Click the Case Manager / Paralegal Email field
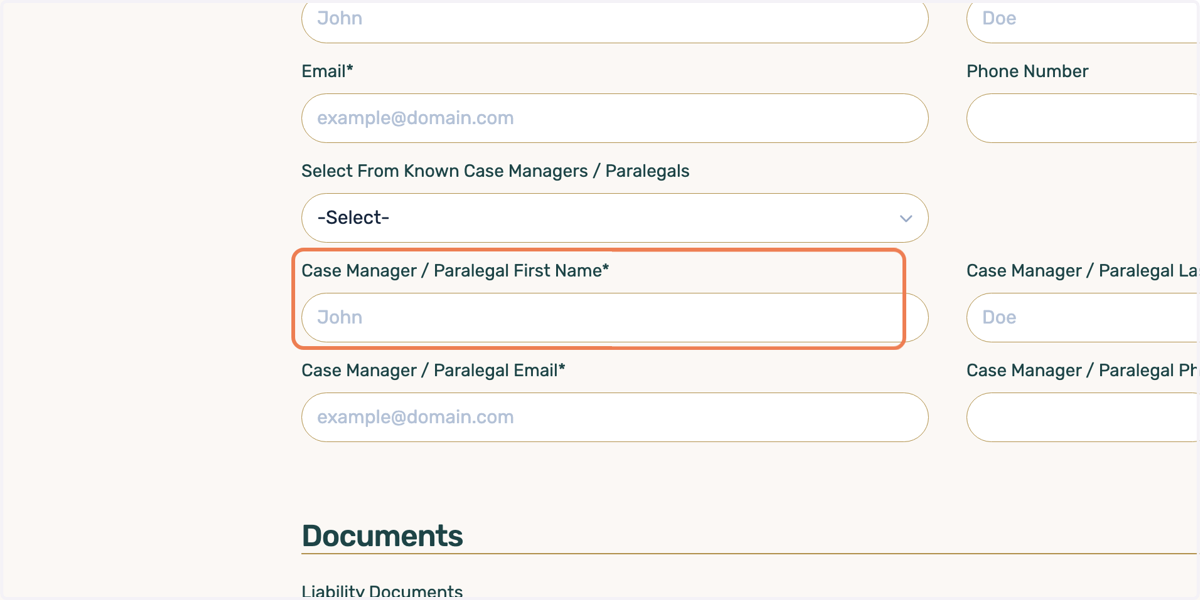Image resolution: width=1200 pixels, height=600 pixels. pyautogui.click(x=614, y=417)
